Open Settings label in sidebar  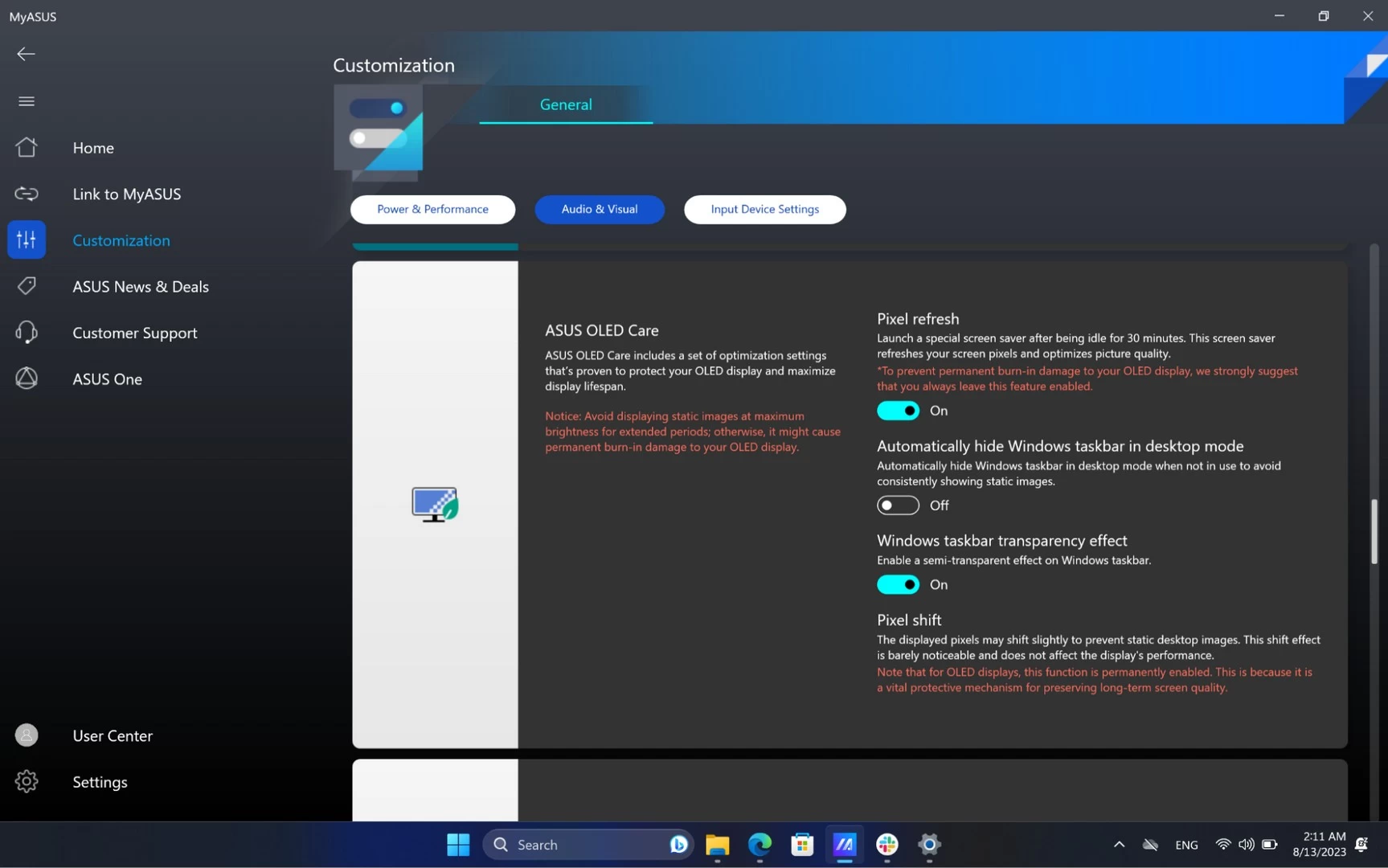[x=100, y=782]
